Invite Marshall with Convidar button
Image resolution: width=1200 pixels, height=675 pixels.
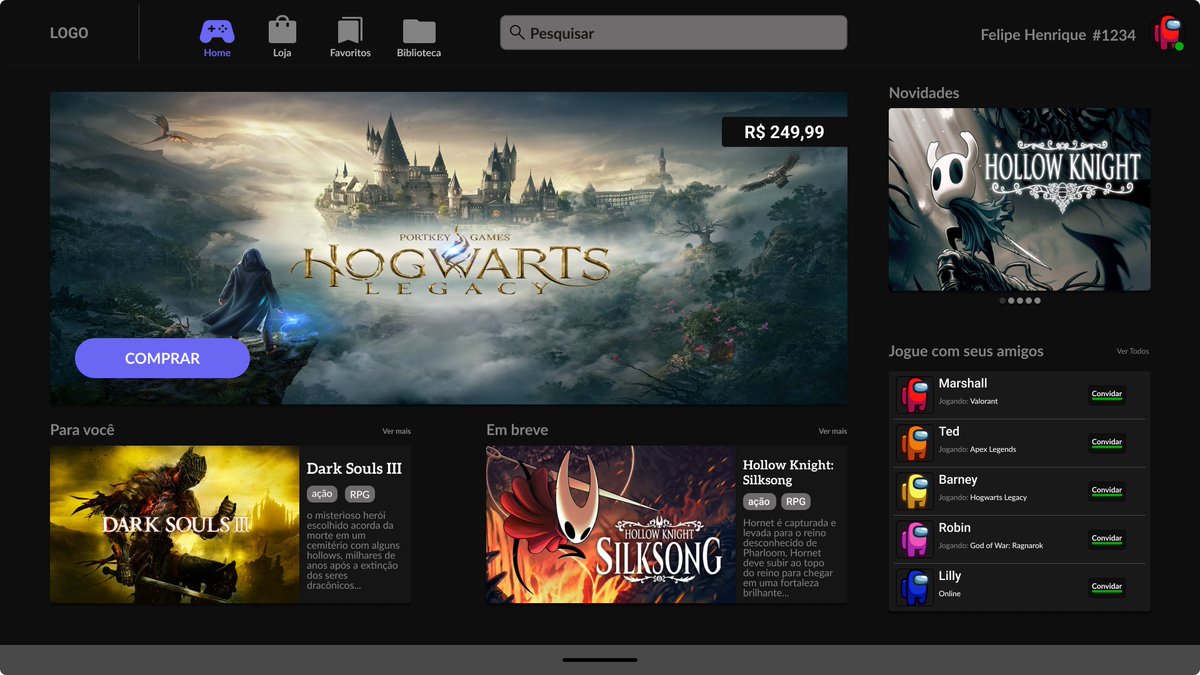tap(1107, 394)
